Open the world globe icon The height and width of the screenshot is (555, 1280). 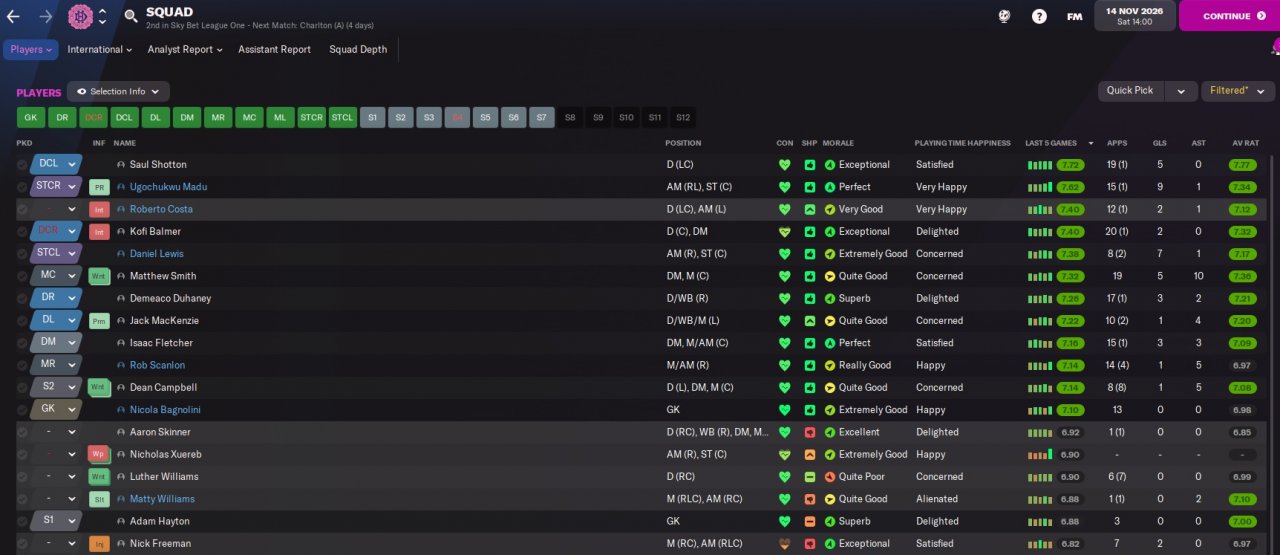click(1004, 16)
